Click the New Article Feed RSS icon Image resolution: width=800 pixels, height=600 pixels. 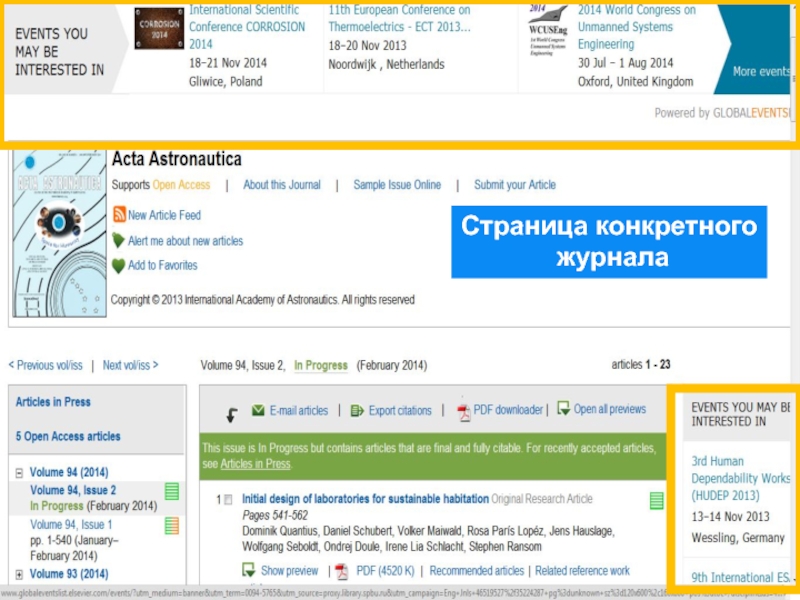(x=119, y=215)
